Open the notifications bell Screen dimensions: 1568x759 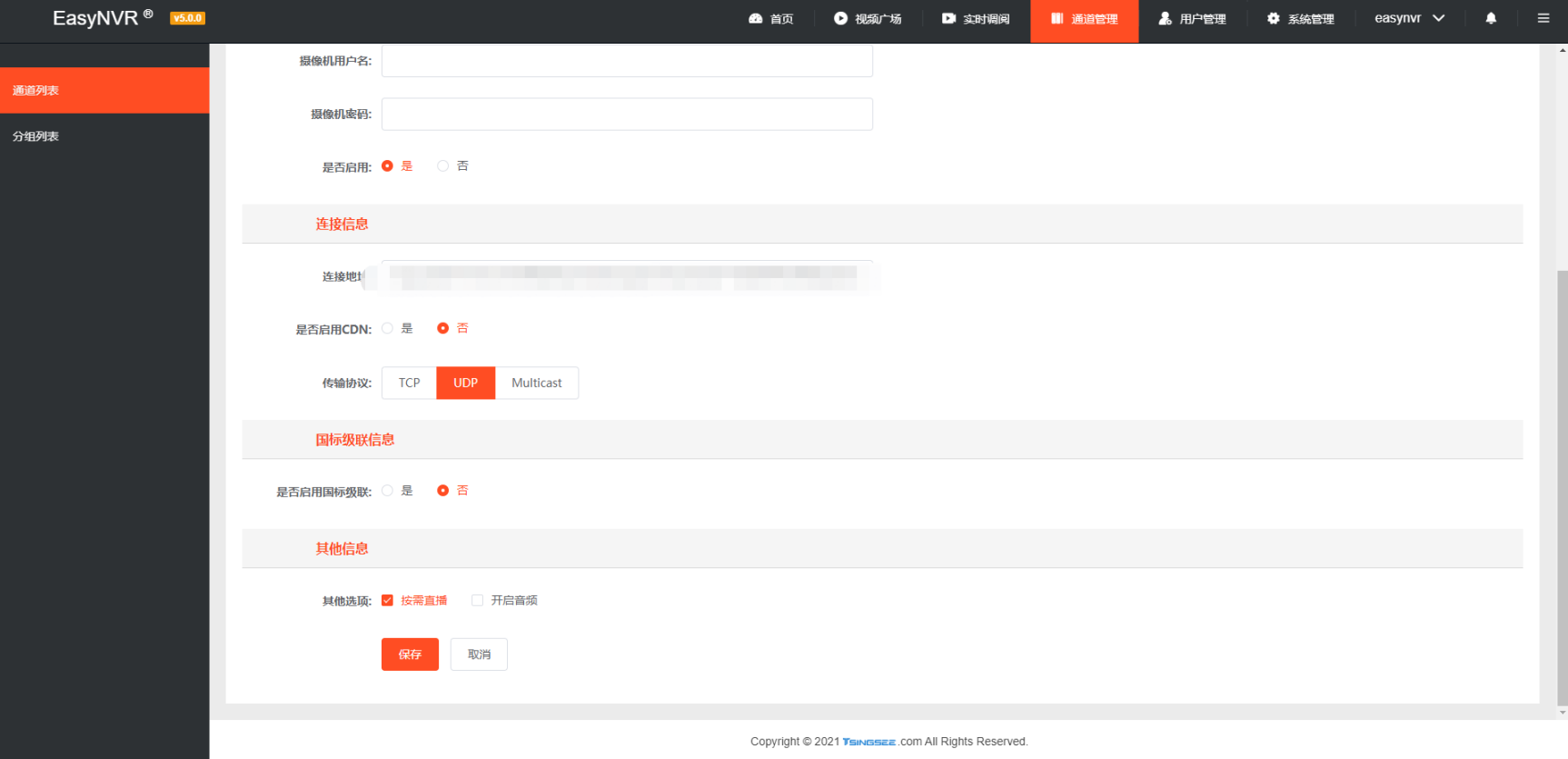(x=1491, y=18)
